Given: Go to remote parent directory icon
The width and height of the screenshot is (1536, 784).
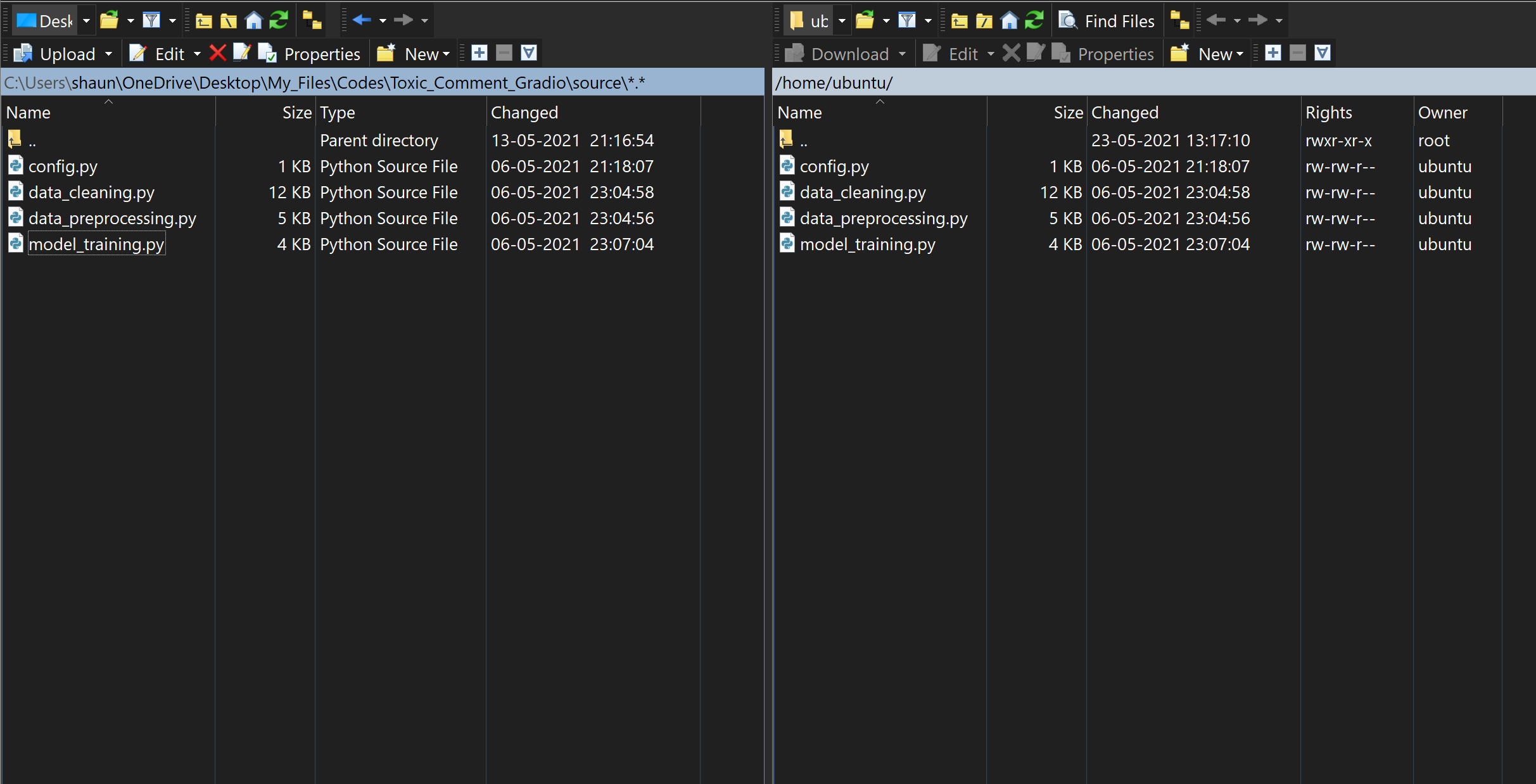Looking at the screenshot, I should coord(959,21).
